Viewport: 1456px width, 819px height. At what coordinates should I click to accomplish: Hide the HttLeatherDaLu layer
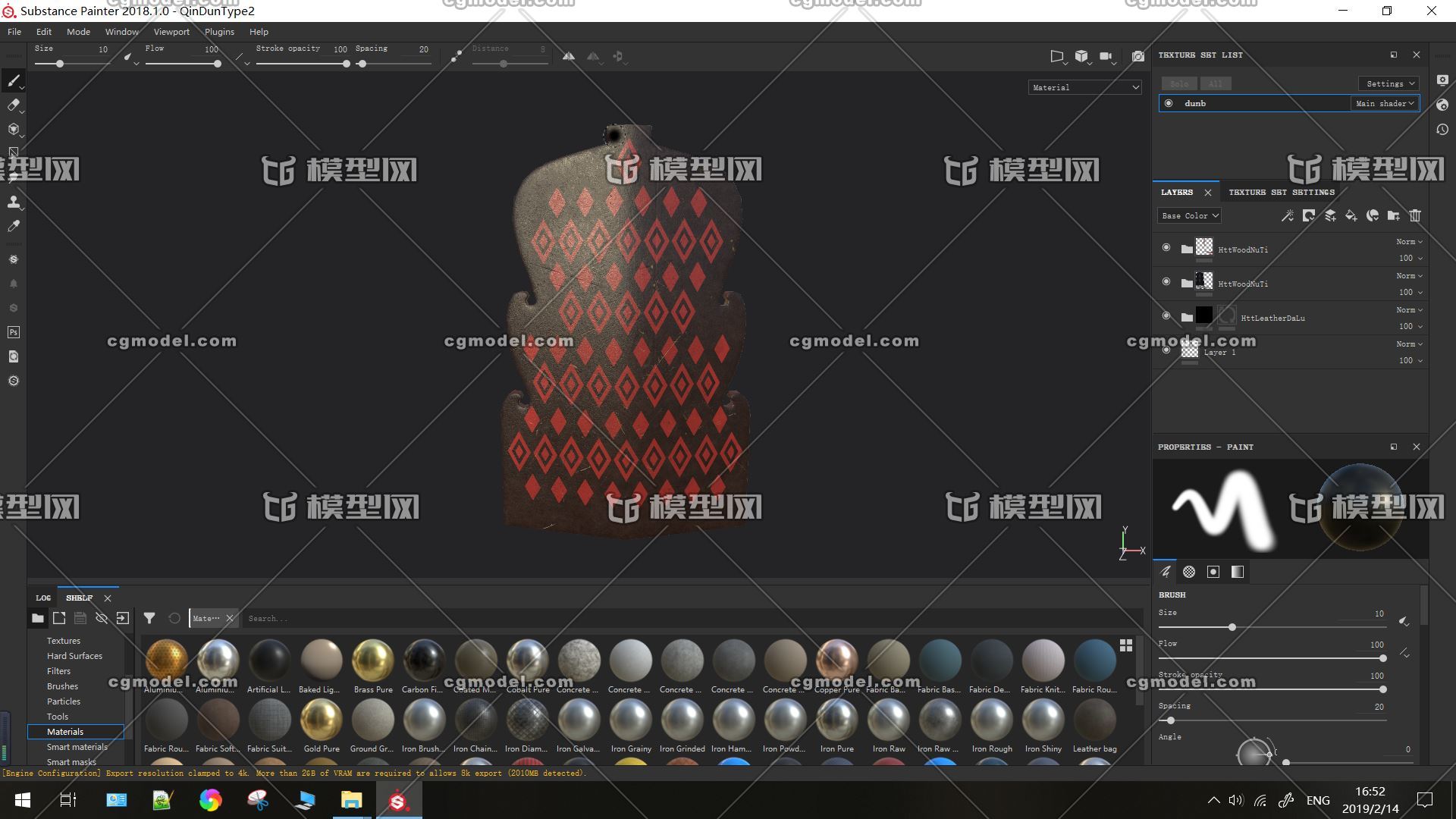pyautogui.click(x=1166, y=315)
